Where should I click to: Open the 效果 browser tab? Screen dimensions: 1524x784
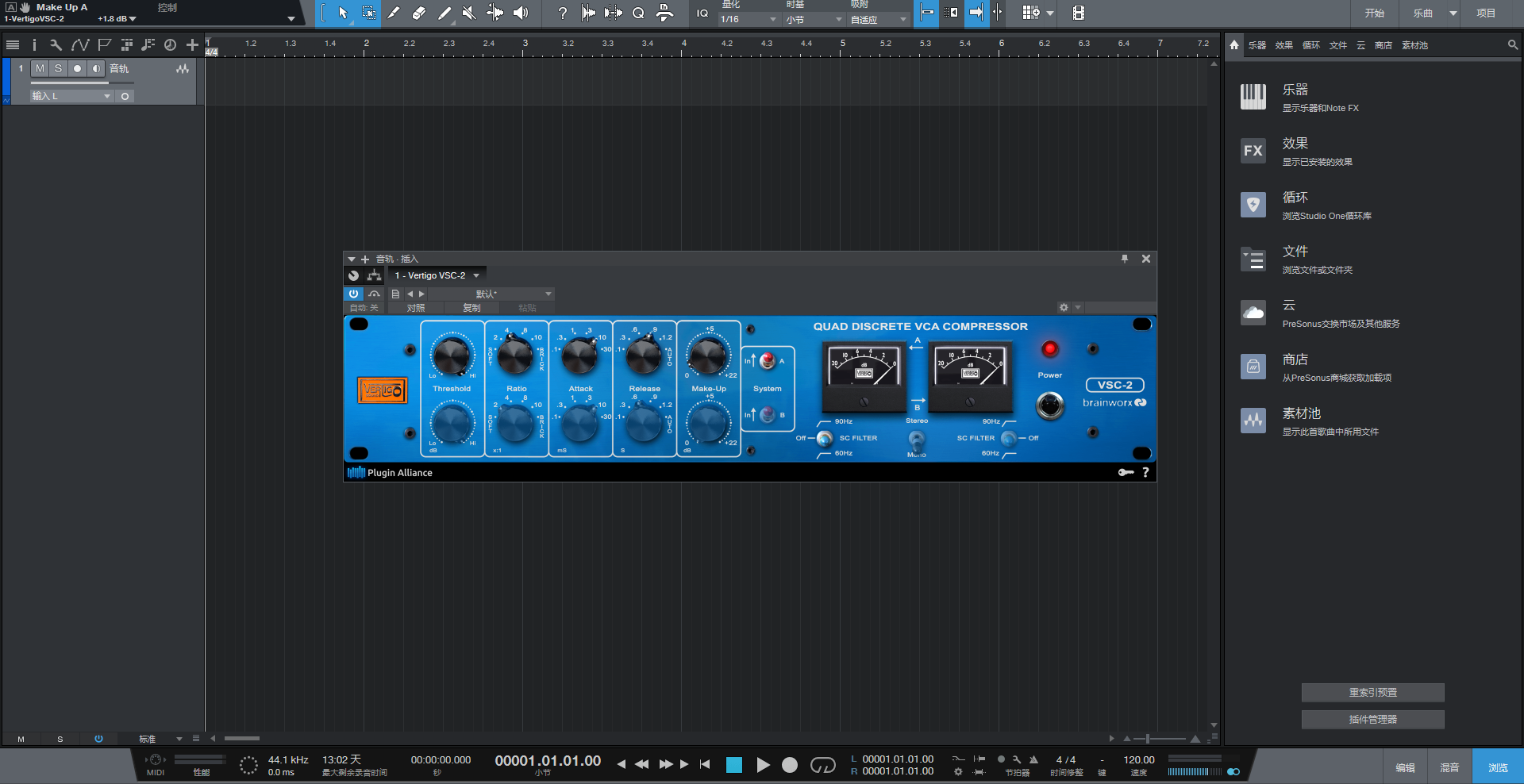point(1284,45)
